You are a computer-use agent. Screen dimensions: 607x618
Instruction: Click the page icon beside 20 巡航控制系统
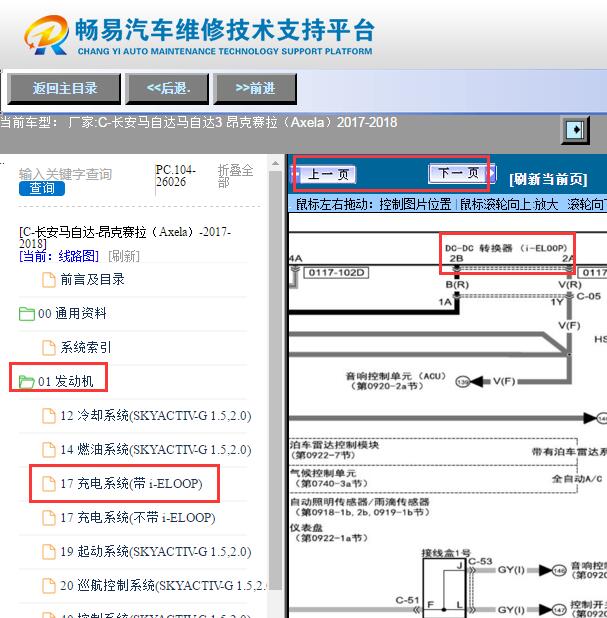coord(49,586)
